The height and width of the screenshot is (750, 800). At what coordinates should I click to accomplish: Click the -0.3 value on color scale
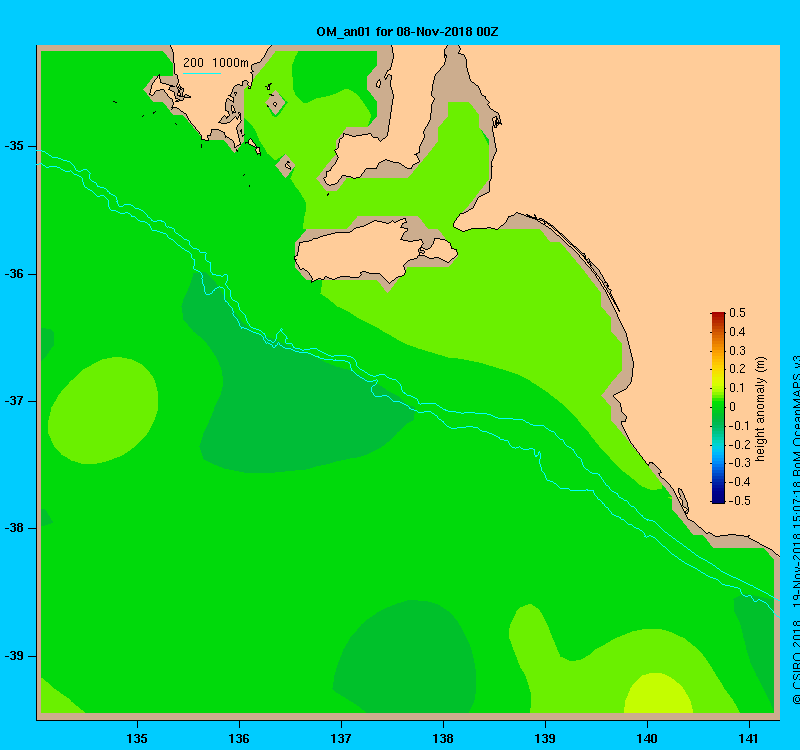[739, 463]
